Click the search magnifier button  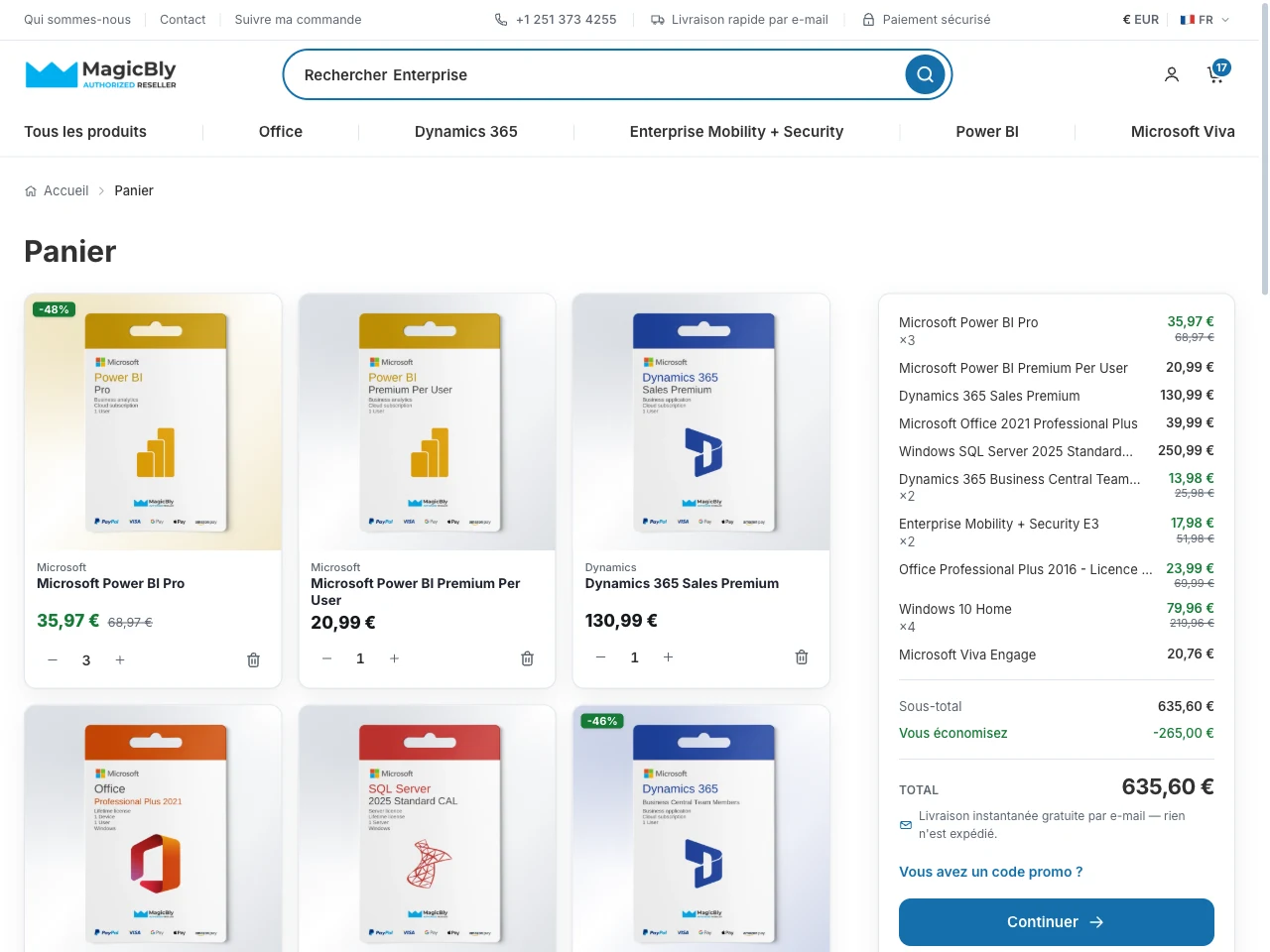925,74
